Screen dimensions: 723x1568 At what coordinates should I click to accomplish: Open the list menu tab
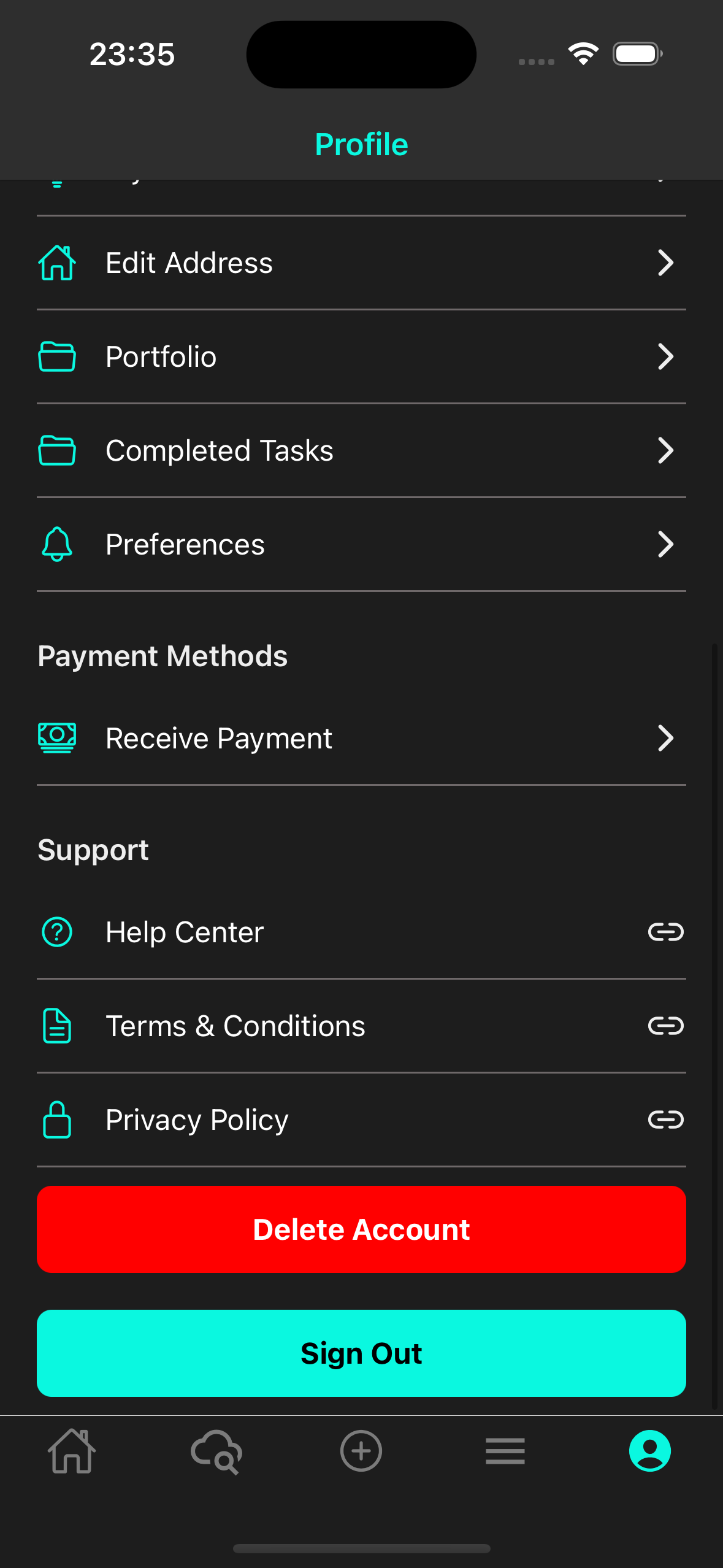coord(505,1451)
